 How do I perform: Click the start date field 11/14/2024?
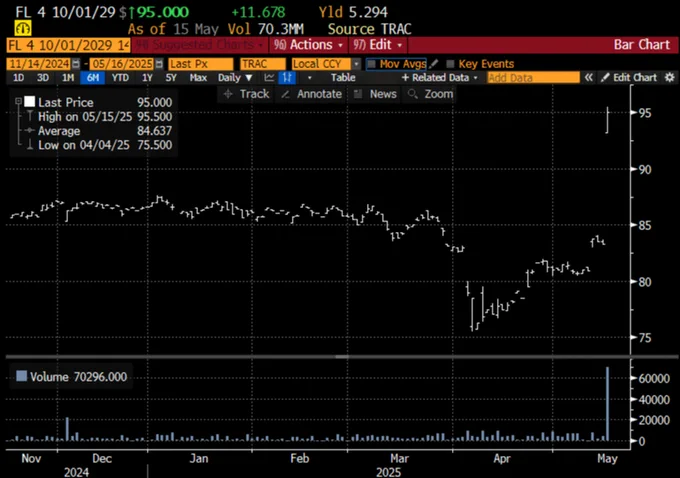(x=39, y=64)
